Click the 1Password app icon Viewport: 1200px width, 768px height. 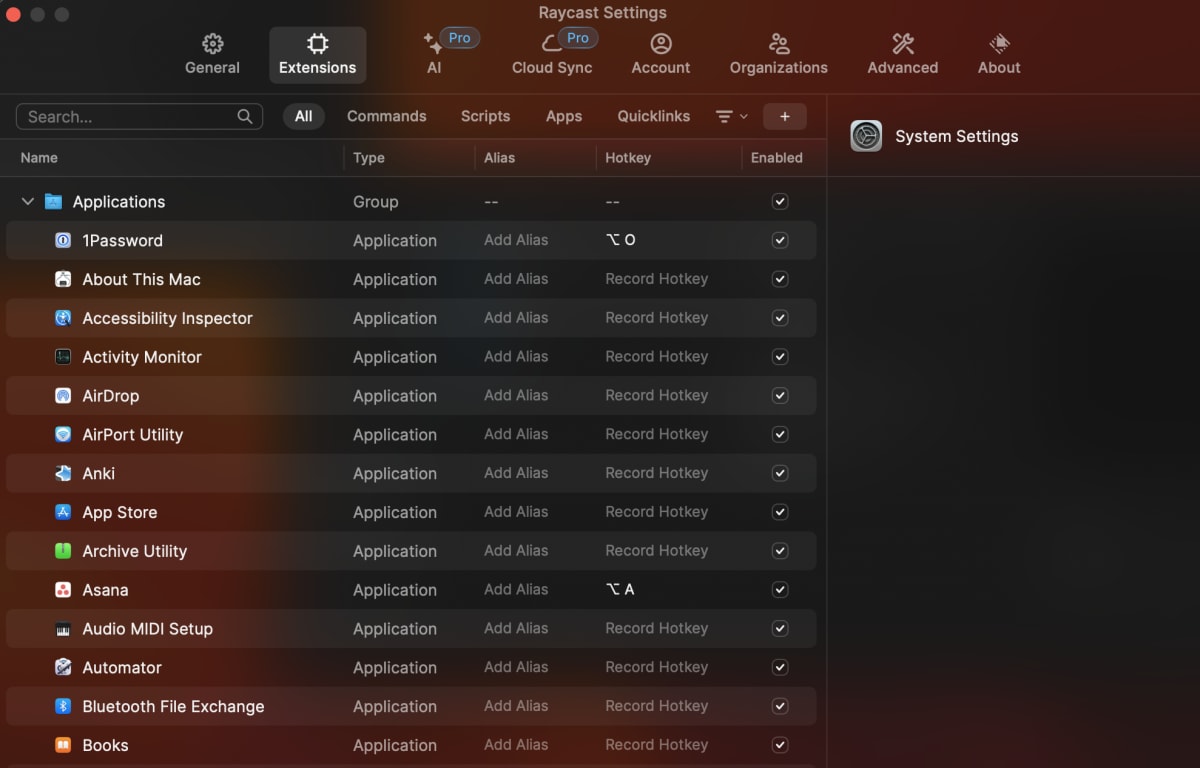coord(63,240)
